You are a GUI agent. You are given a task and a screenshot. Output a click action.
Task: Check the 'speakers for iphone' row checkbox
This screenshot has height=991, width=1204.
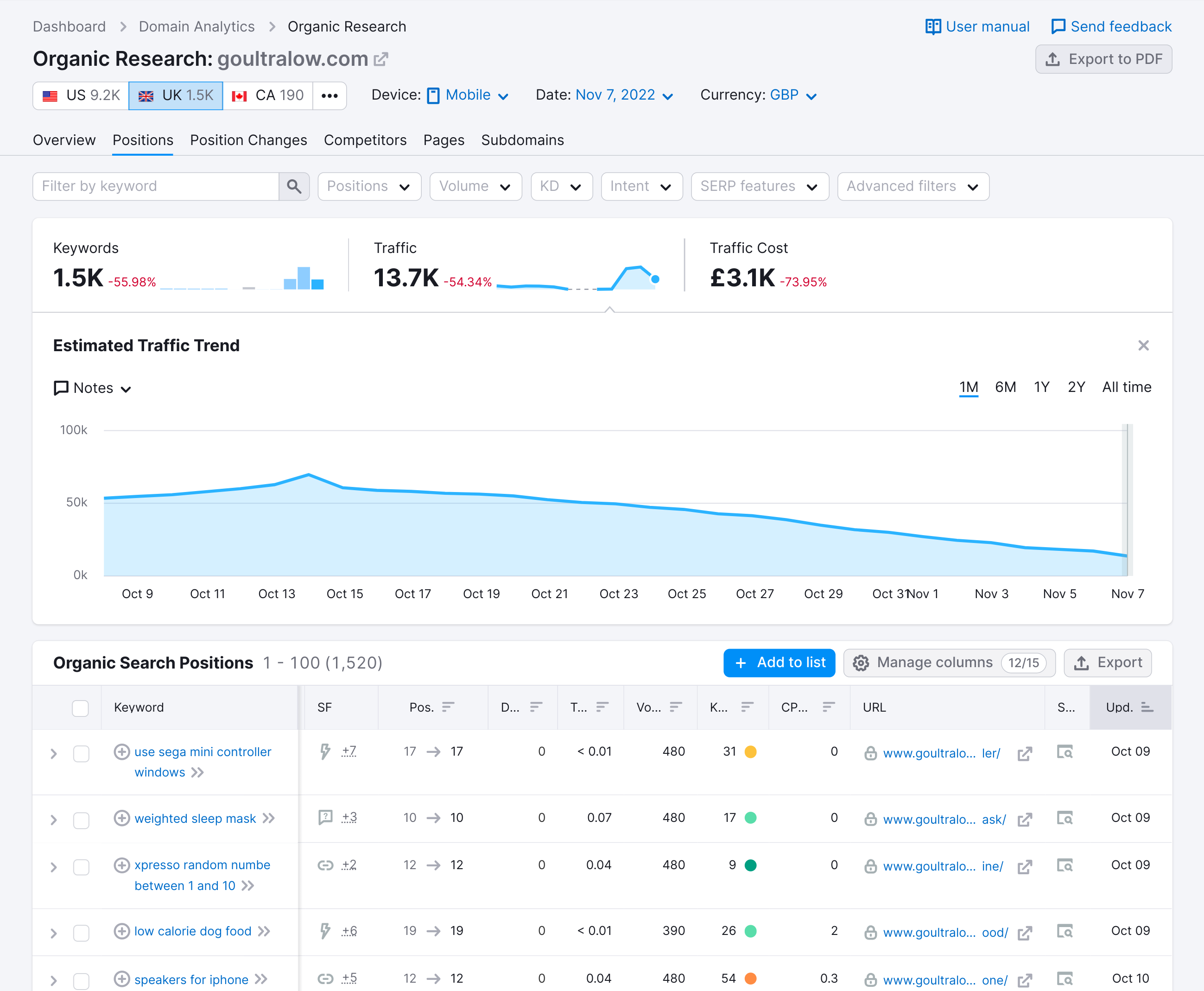pos(82,982)
